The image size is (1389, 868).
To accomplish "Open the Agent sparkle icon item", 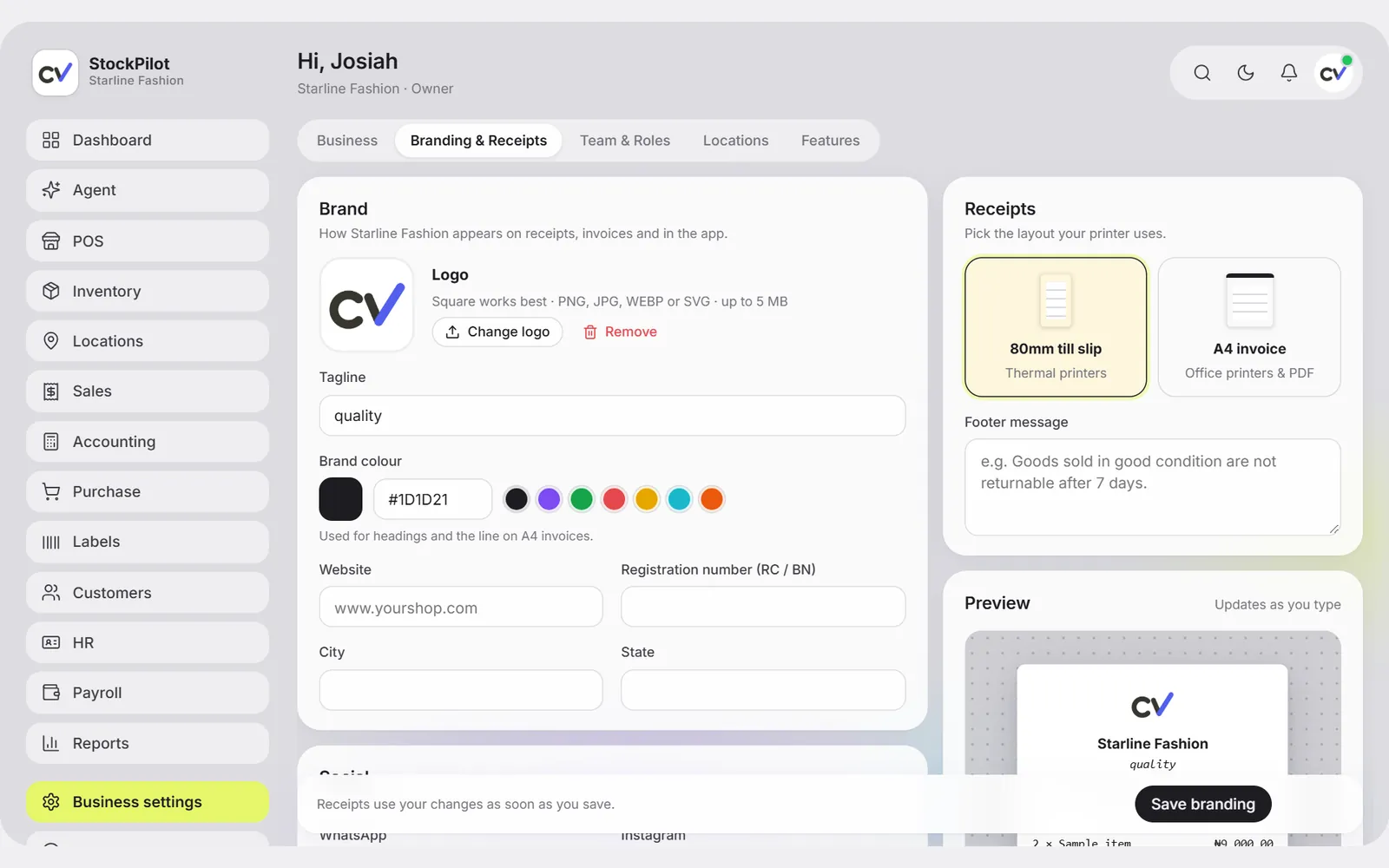I will point(148,190).
